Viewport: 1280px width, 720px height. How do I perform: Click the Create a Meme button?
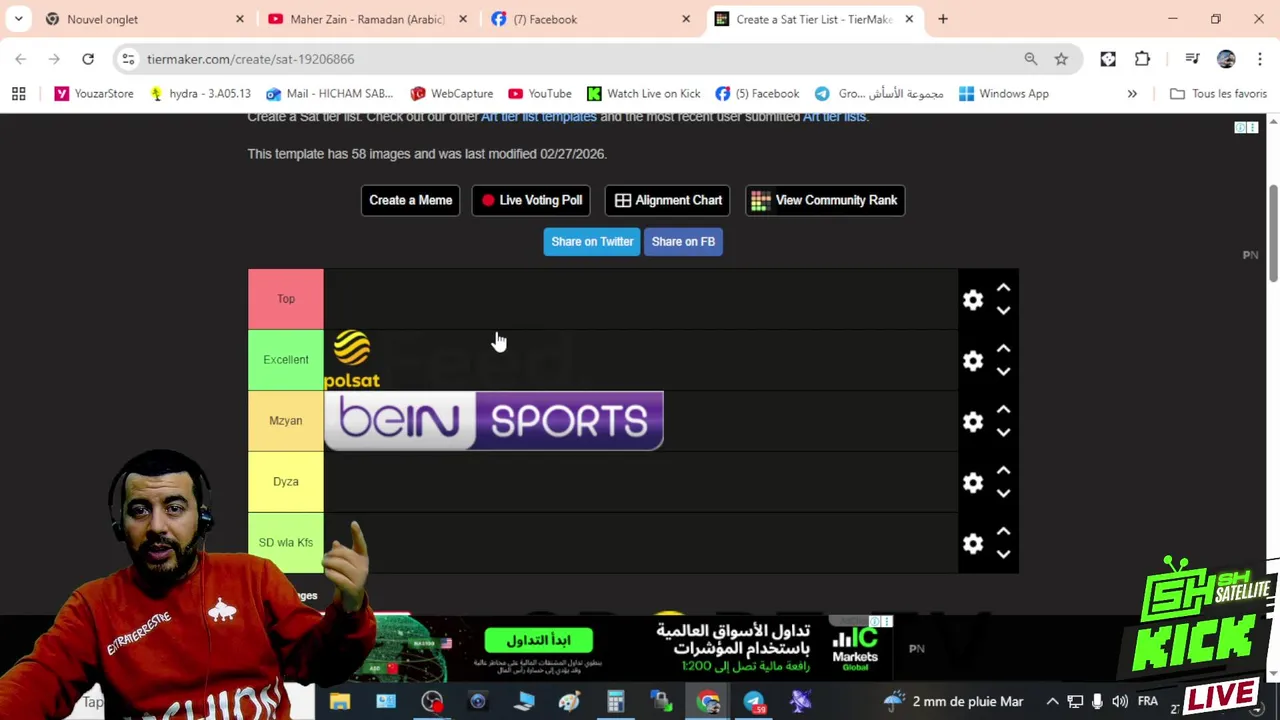410,200
